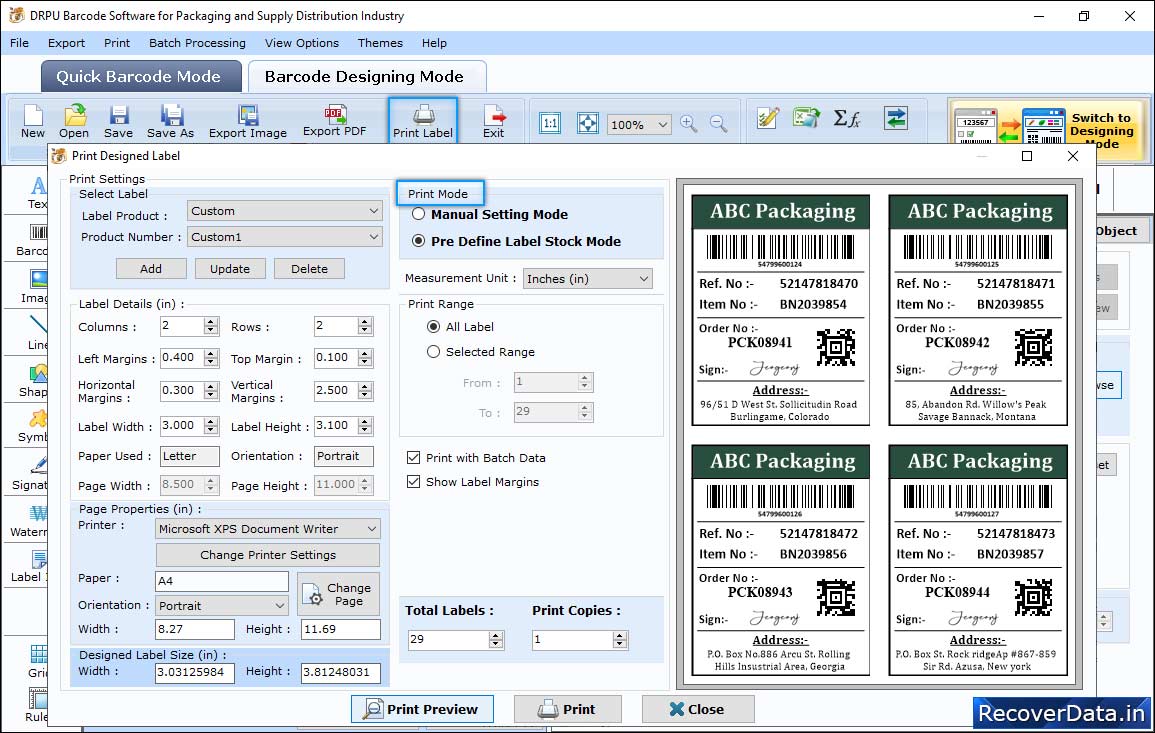
Task: Select the Signature tool in left sidebar
Action: pyautogui.click(x=31, y=475)
